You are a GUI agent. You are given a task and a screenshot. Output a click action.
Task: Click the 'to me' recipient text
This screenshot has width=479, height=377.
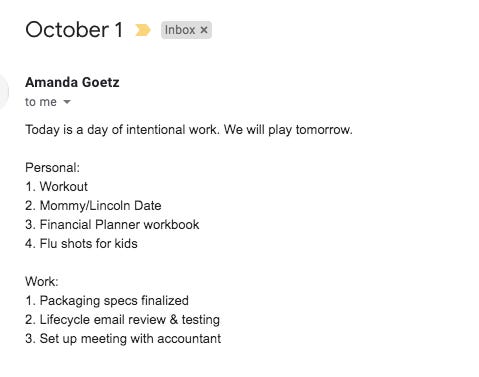pos(41,102)
